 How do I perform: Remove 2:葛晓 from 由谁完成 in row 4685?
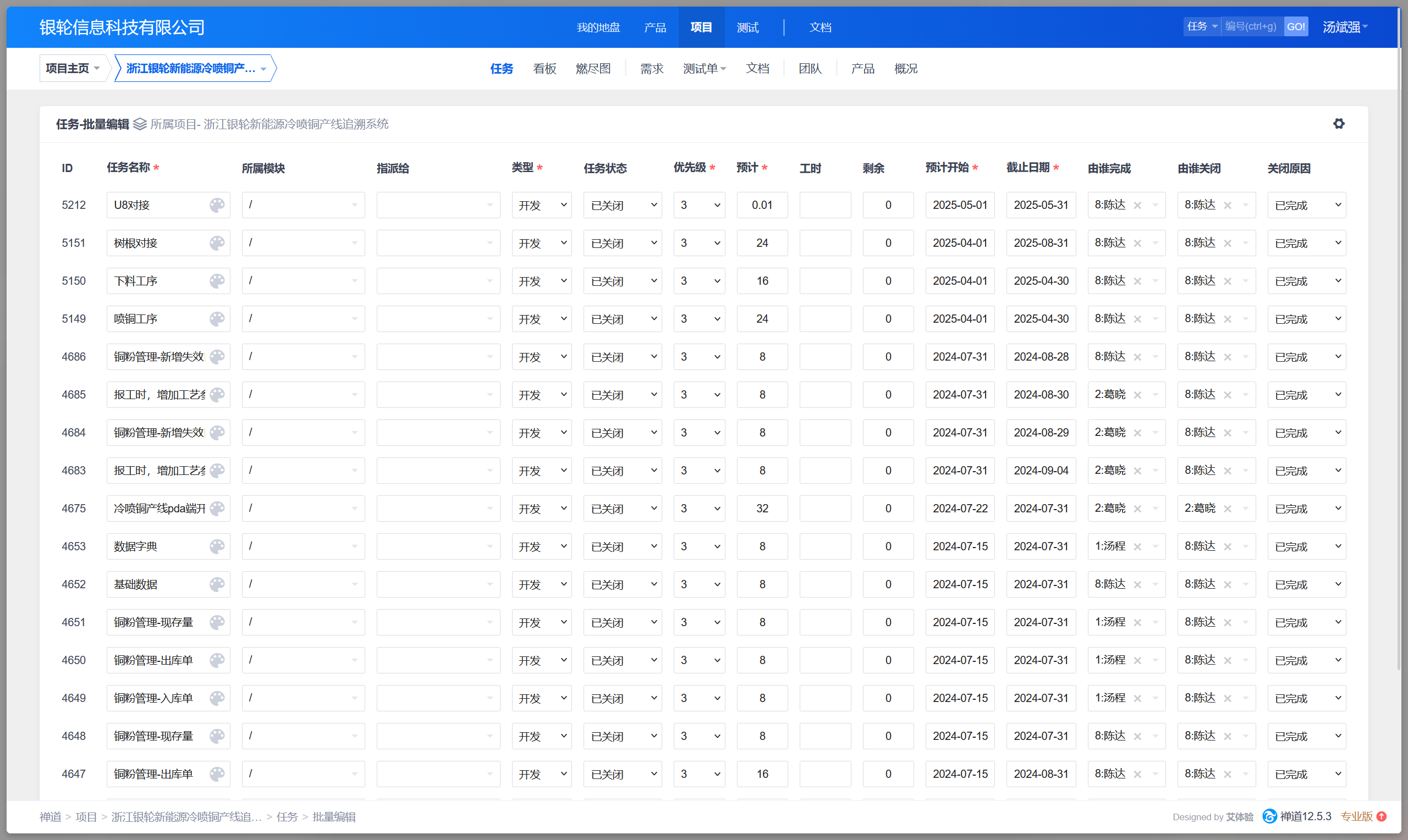coord(1137,395)
